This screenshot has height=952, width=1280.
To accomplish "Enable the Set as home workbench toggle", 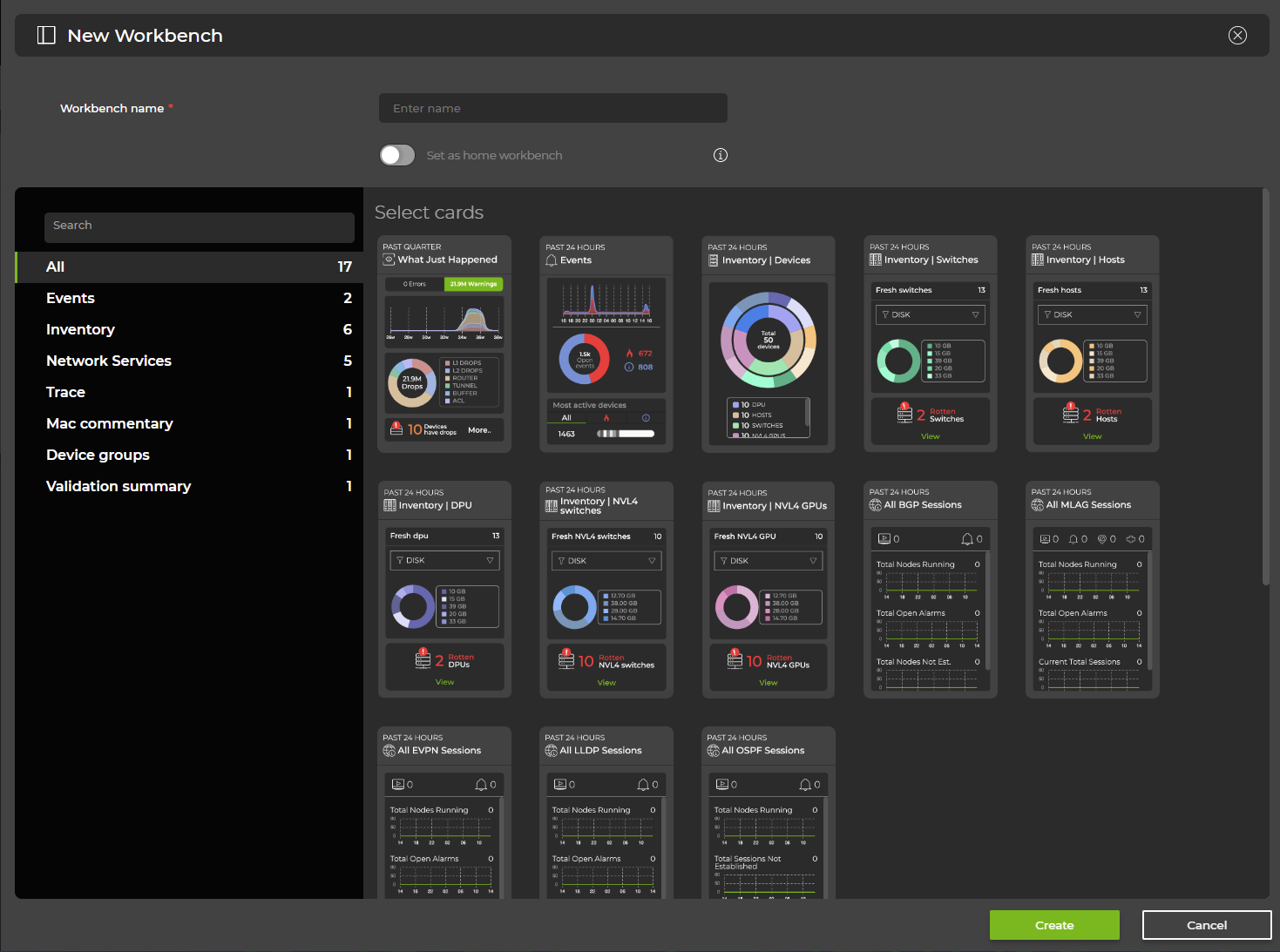I will [396, 155].
